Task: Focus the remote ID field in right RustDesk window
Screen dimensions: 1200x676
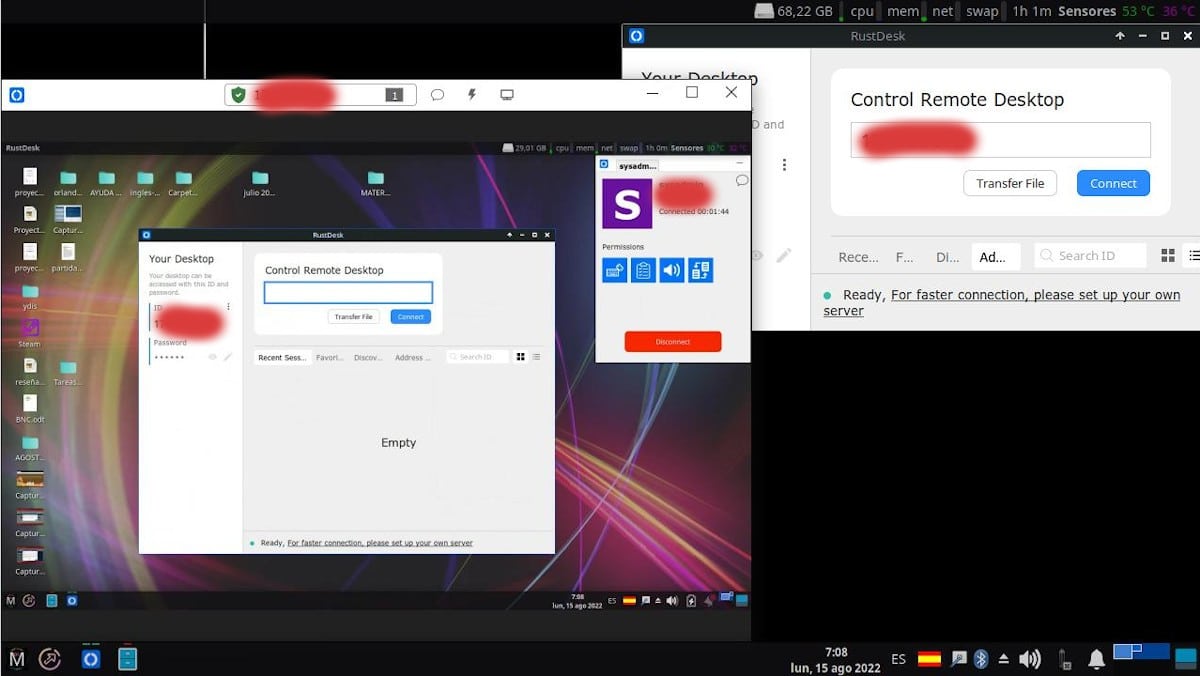Action: (x=1000, y=140)
